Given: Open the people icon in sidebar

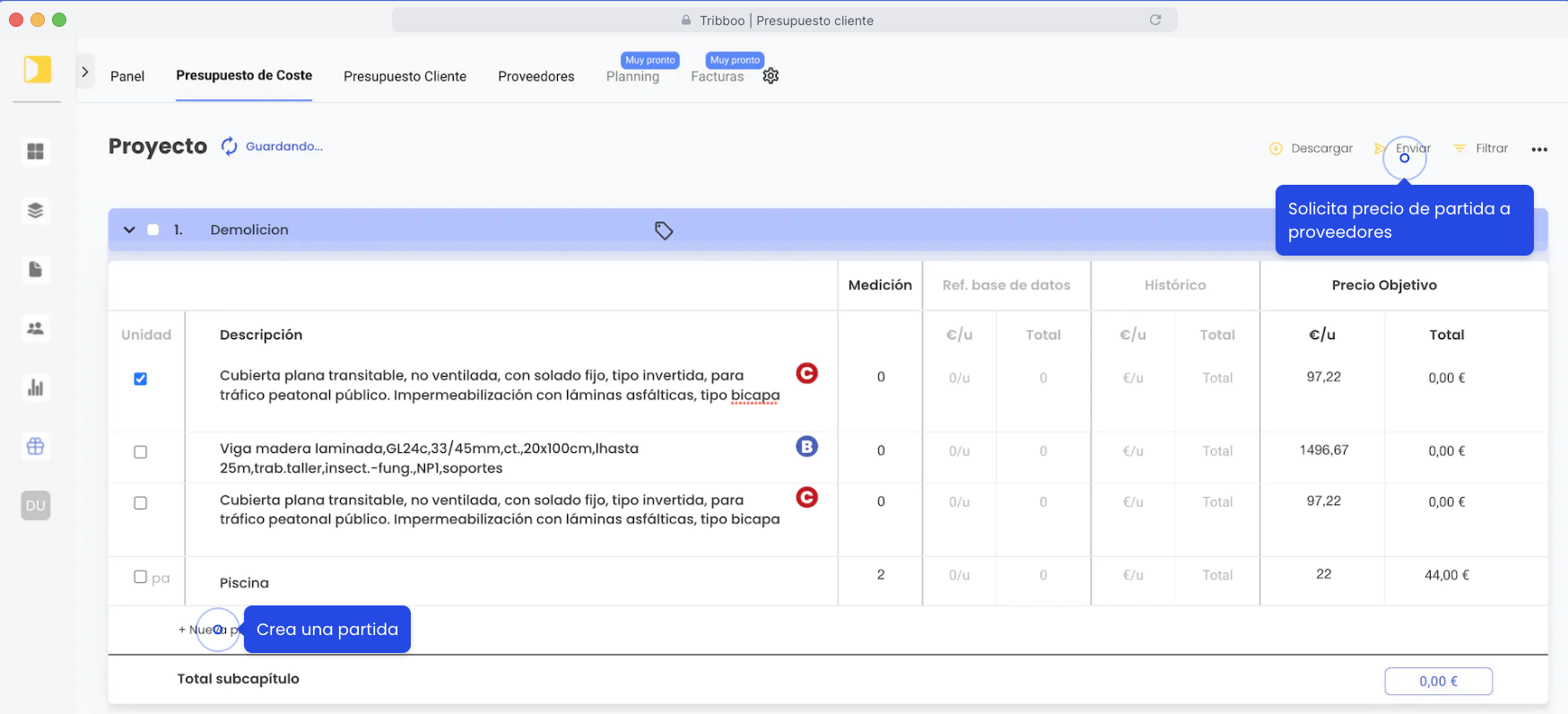Looking at the screenshot, I should [x=36, y=328].
